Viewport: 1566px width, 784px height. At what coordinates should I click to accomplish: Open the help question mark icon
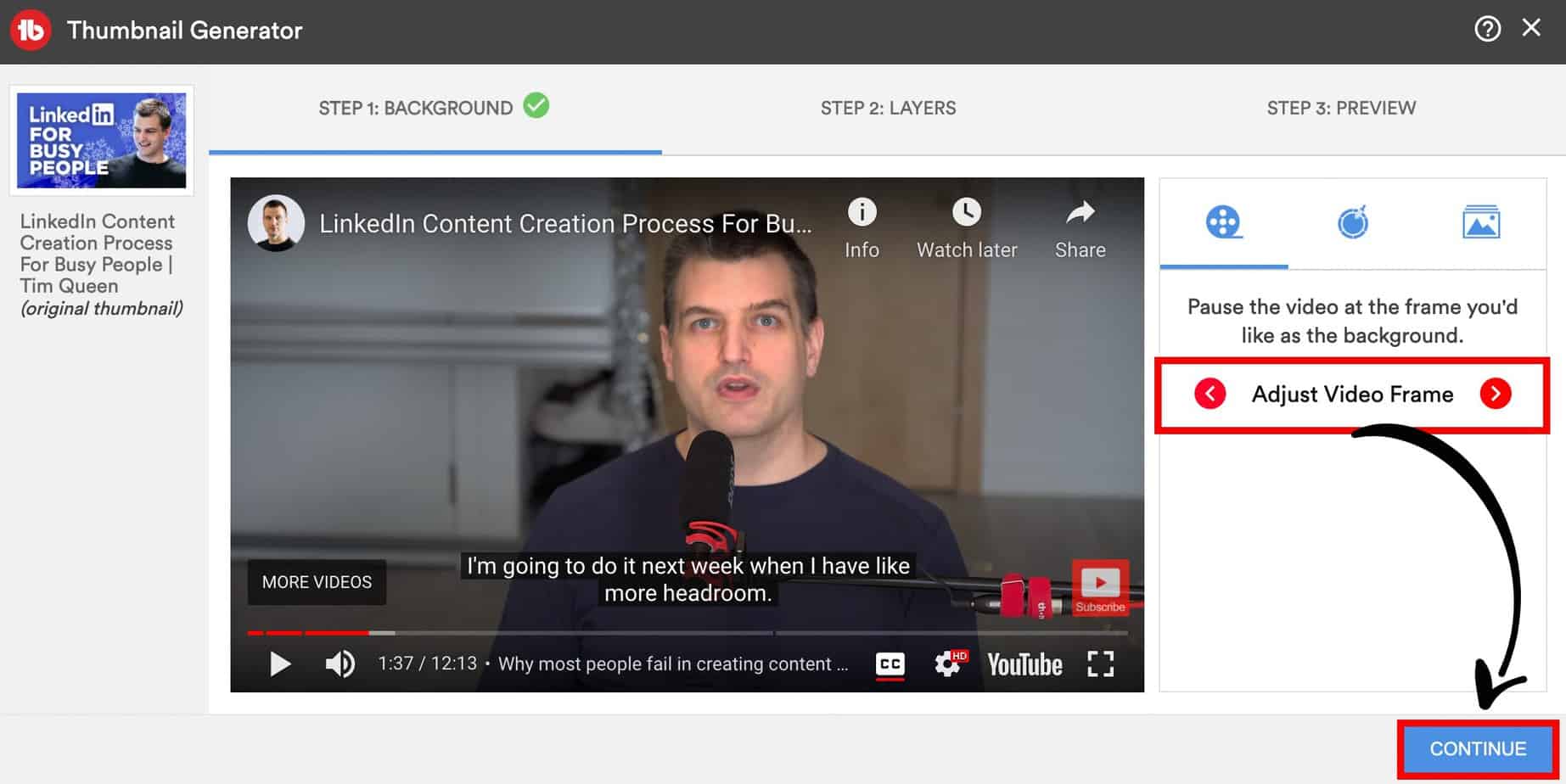(1487, 29)
